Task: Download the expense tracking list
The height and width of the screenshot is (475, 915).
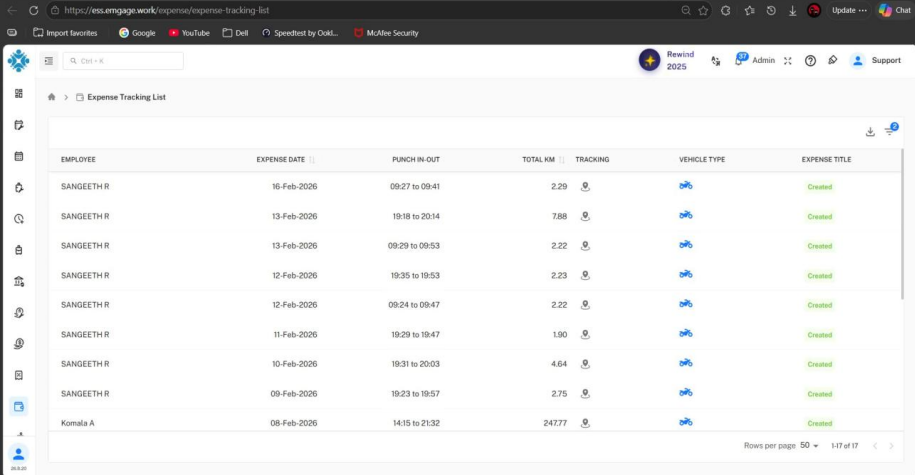Action: point(870,132)
